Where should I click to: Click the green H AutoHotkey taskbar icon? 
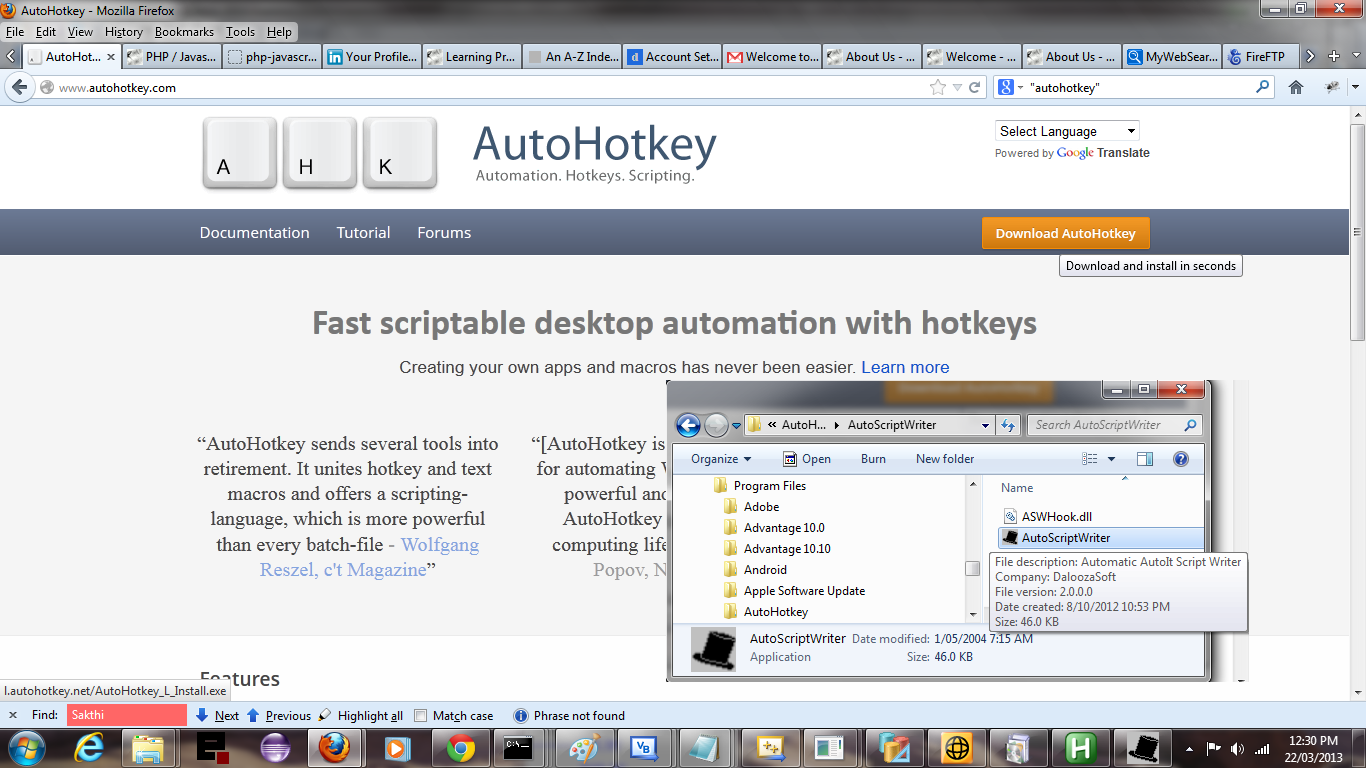coord(1080,747)
